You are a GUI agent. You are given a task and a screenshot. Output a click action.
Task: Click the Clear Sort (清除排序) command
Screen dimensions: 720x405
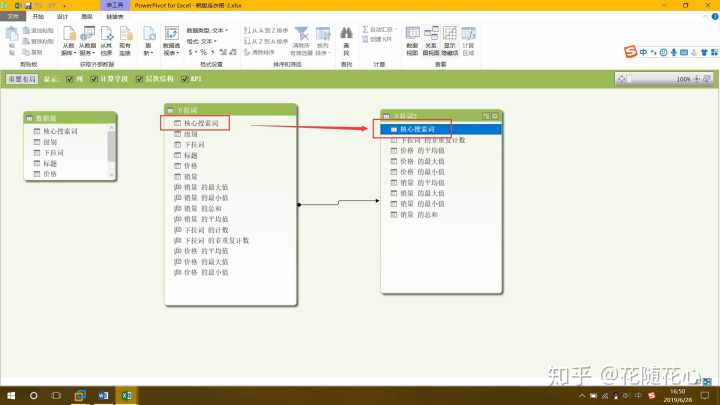[x=259, y=52]
